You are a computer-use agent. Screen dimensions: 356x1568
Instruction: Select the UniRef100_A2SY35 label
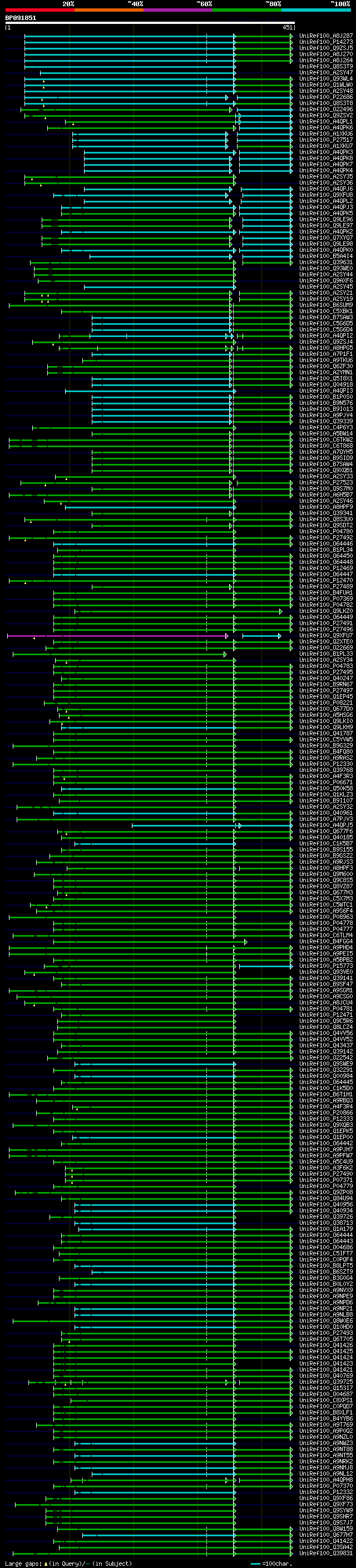point(326,176)
